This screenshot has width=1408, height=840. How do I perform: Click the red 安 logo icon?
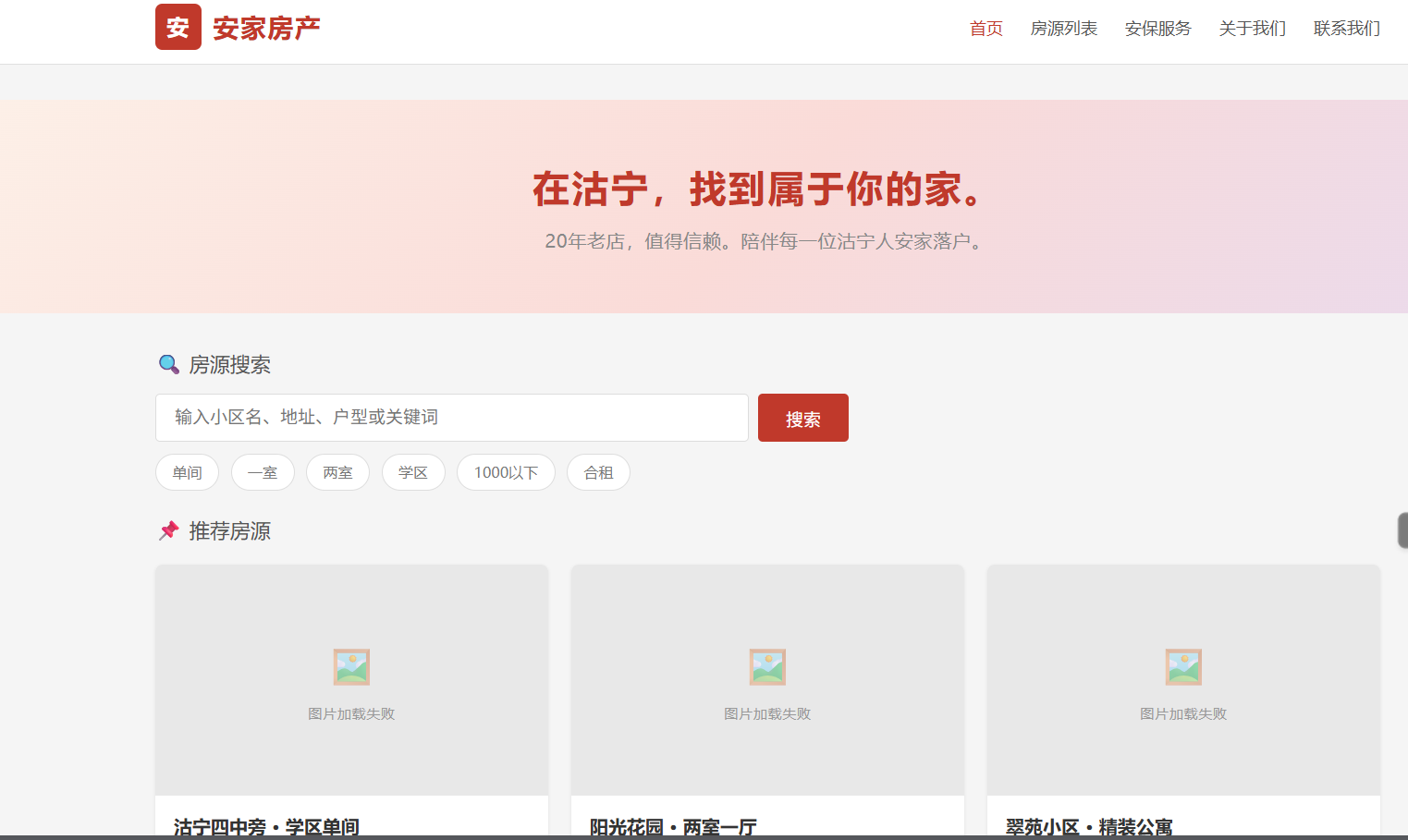click(178, 27)
